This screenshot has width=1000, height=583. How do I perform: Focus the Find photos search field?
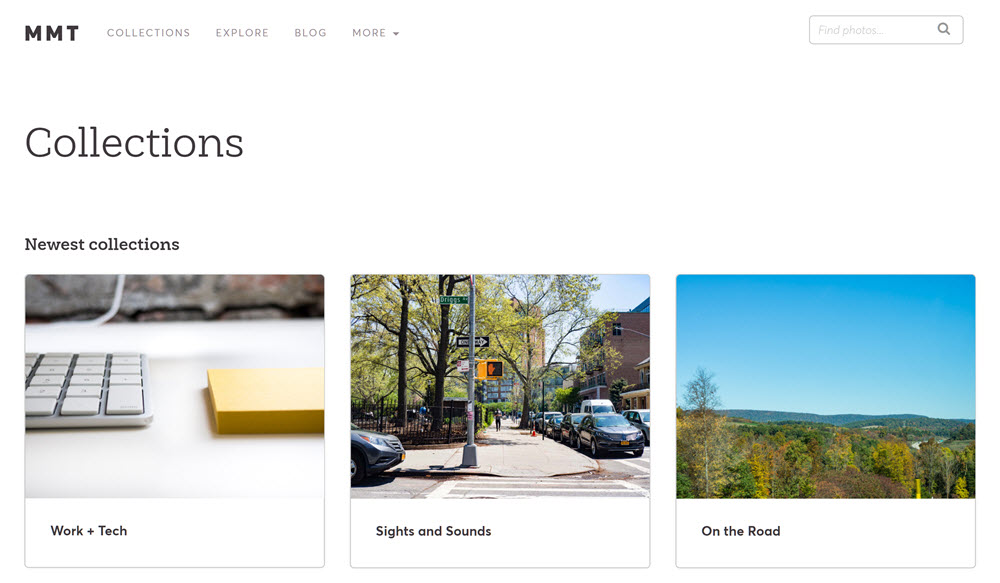click(x=886, y=30)
